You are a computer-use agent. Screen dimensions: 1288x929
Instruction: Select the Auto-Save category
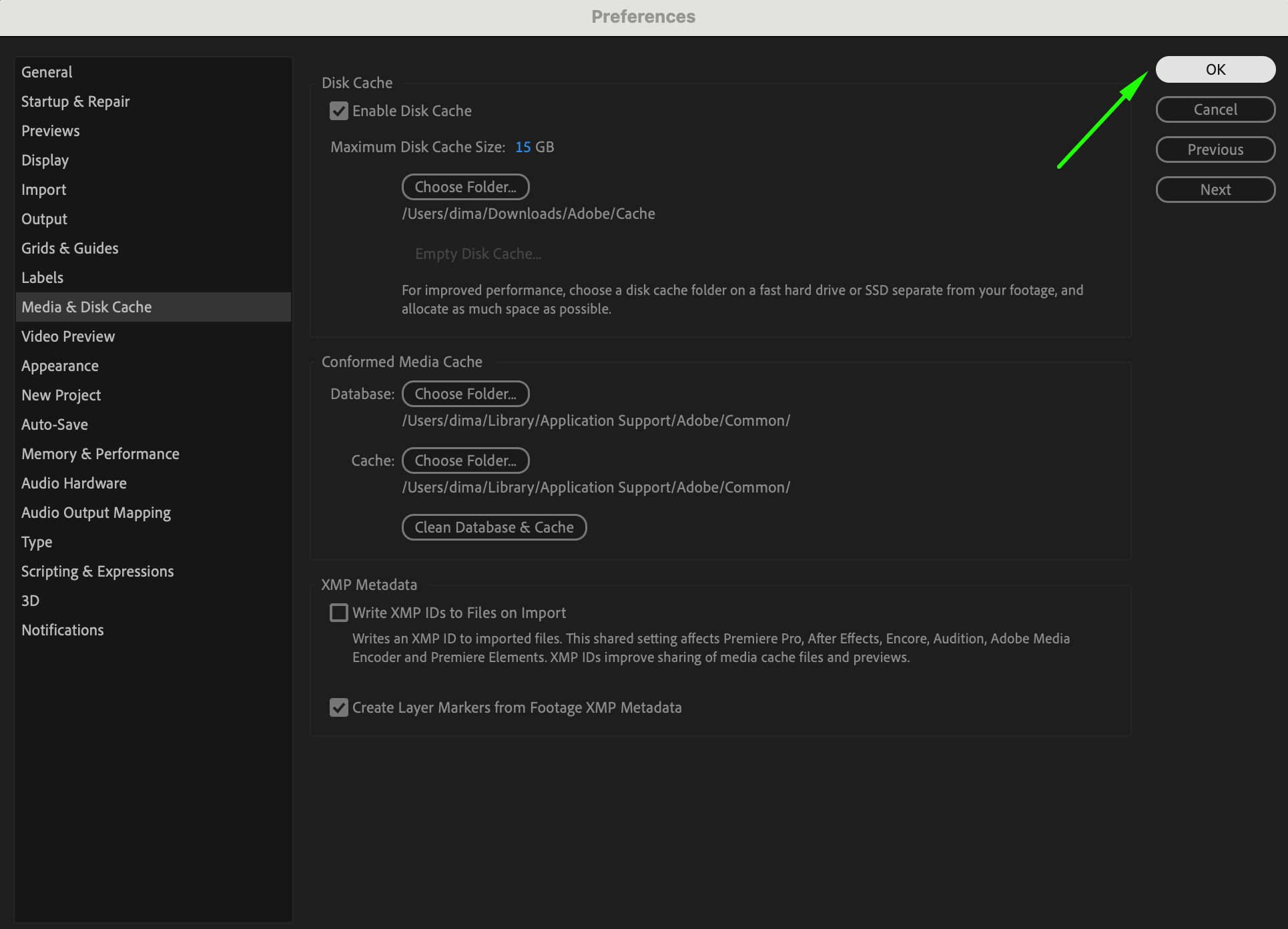(55, 424)
